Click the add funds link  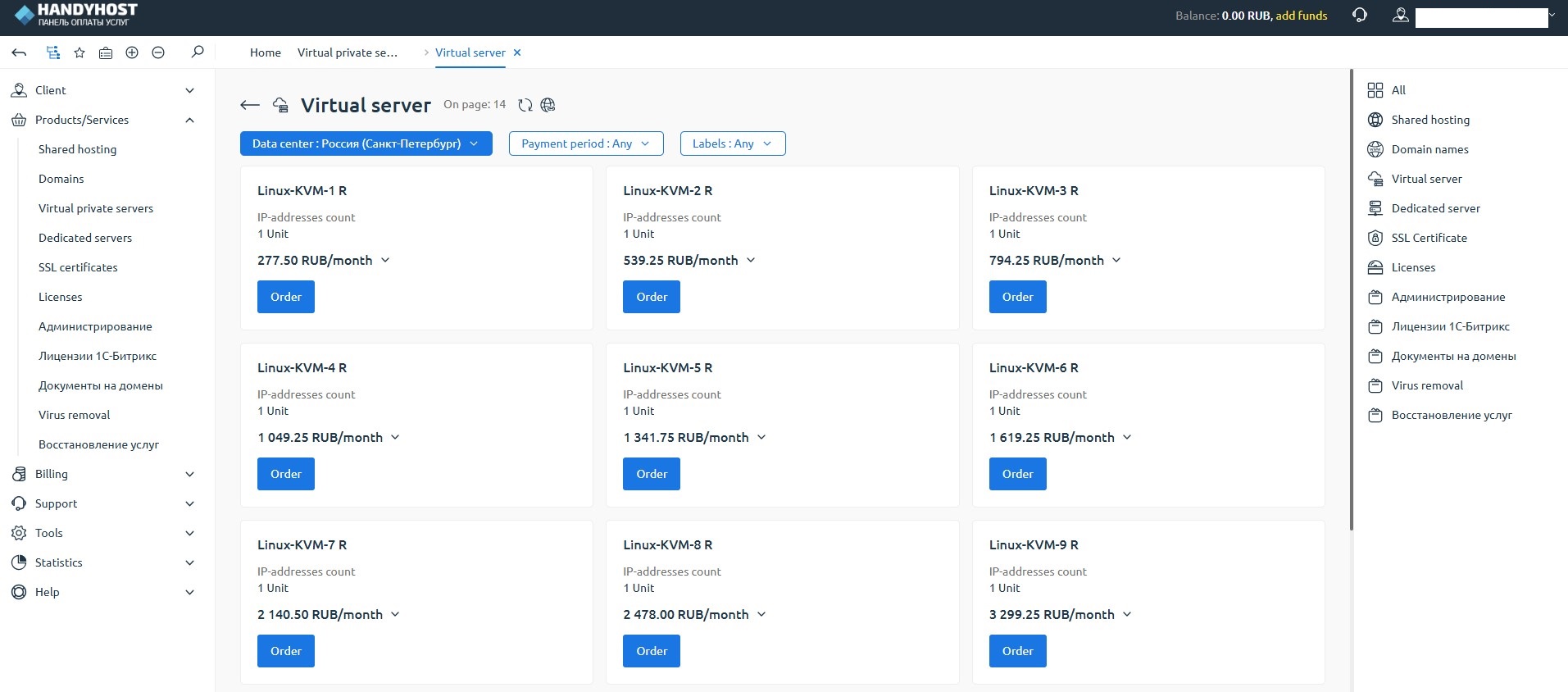pyautogui.click(x=1301, y=16)
